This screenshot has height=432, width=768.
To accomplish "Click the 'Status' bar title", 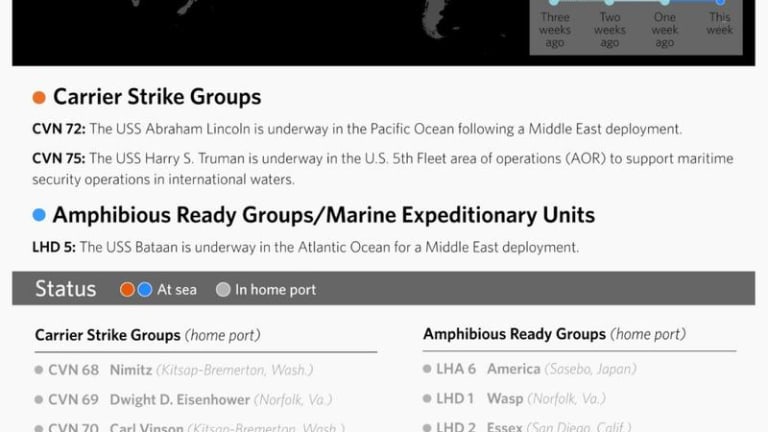I will [x=66, y=289].
